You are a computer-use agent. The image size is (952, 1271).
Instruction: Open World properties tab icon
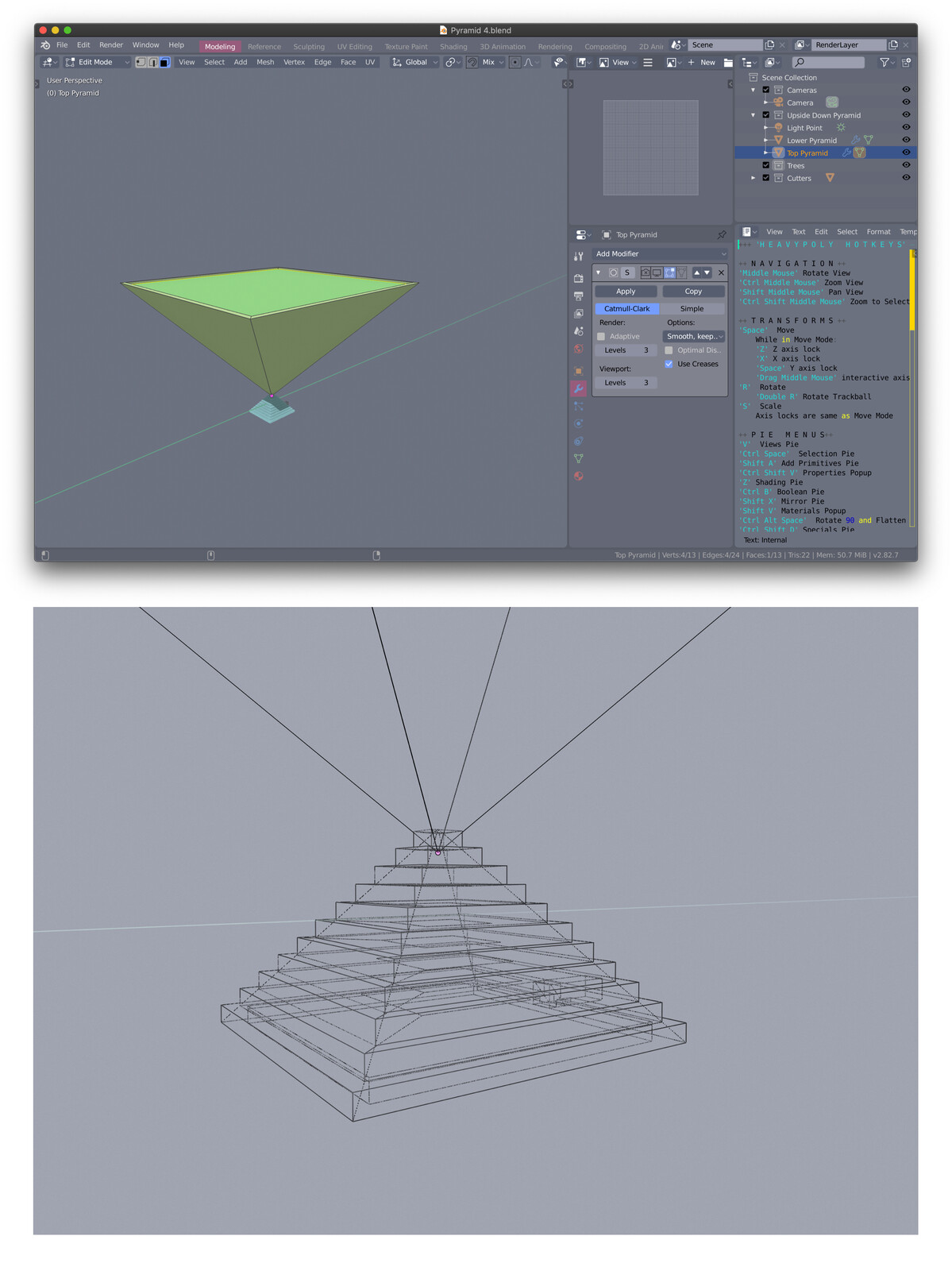click(x=578, y=349)
